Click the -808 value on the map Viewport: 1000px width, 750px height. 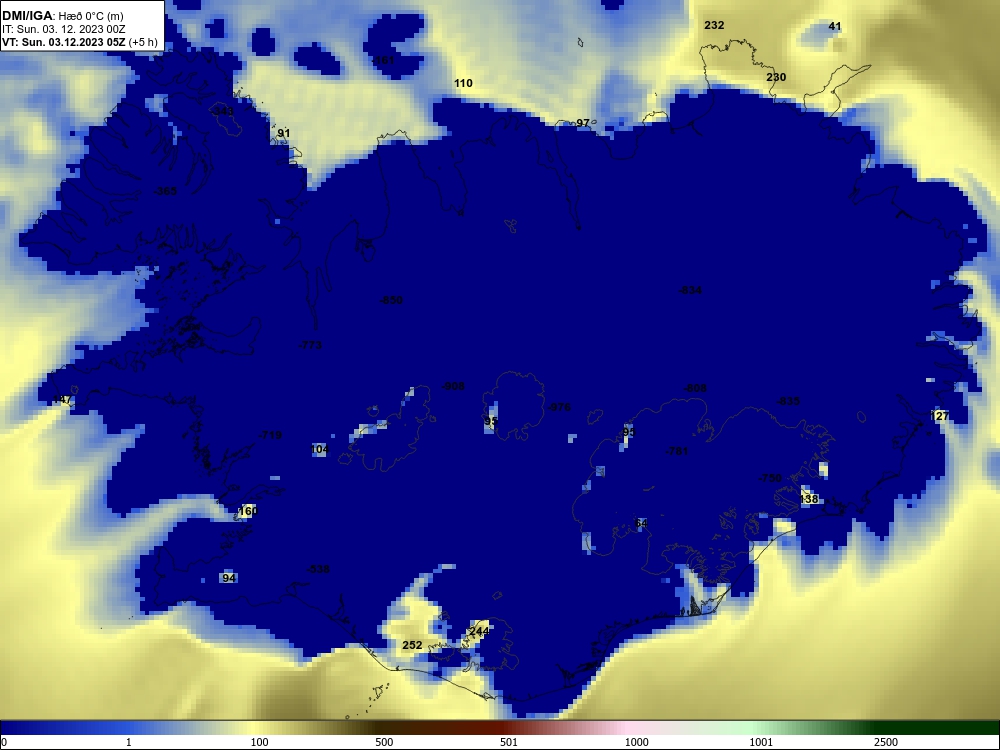click(695, 388)
